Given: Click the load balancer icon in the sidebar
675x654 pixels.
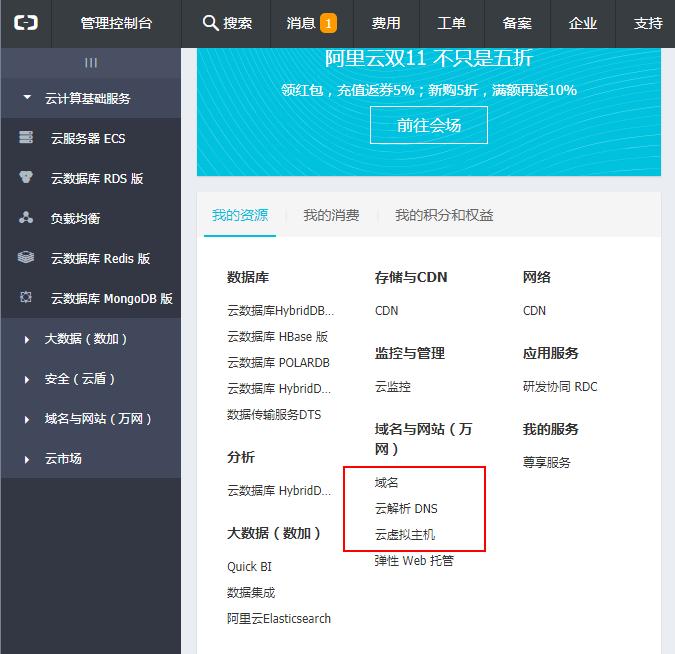Looking at the screenshot, I should pos(26,217).
